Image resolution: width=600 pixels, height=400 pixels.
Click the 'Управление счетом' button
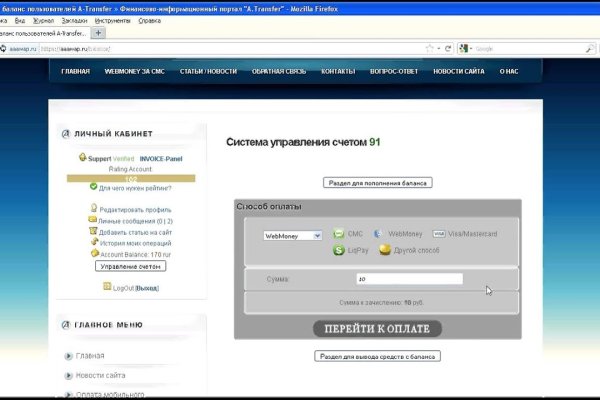pos(130,267)
